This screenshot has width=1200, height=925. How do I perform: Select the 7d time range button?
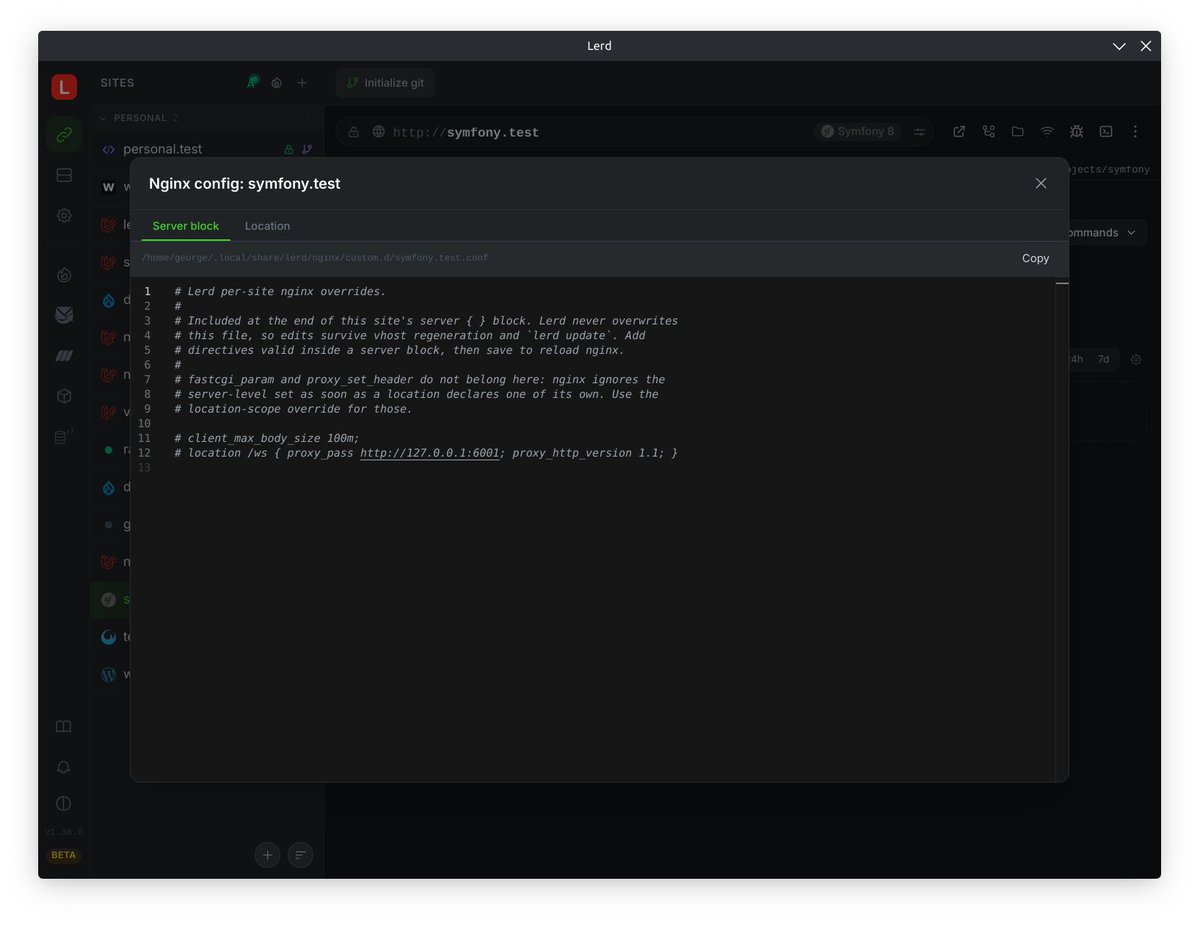click(1103, 359)
